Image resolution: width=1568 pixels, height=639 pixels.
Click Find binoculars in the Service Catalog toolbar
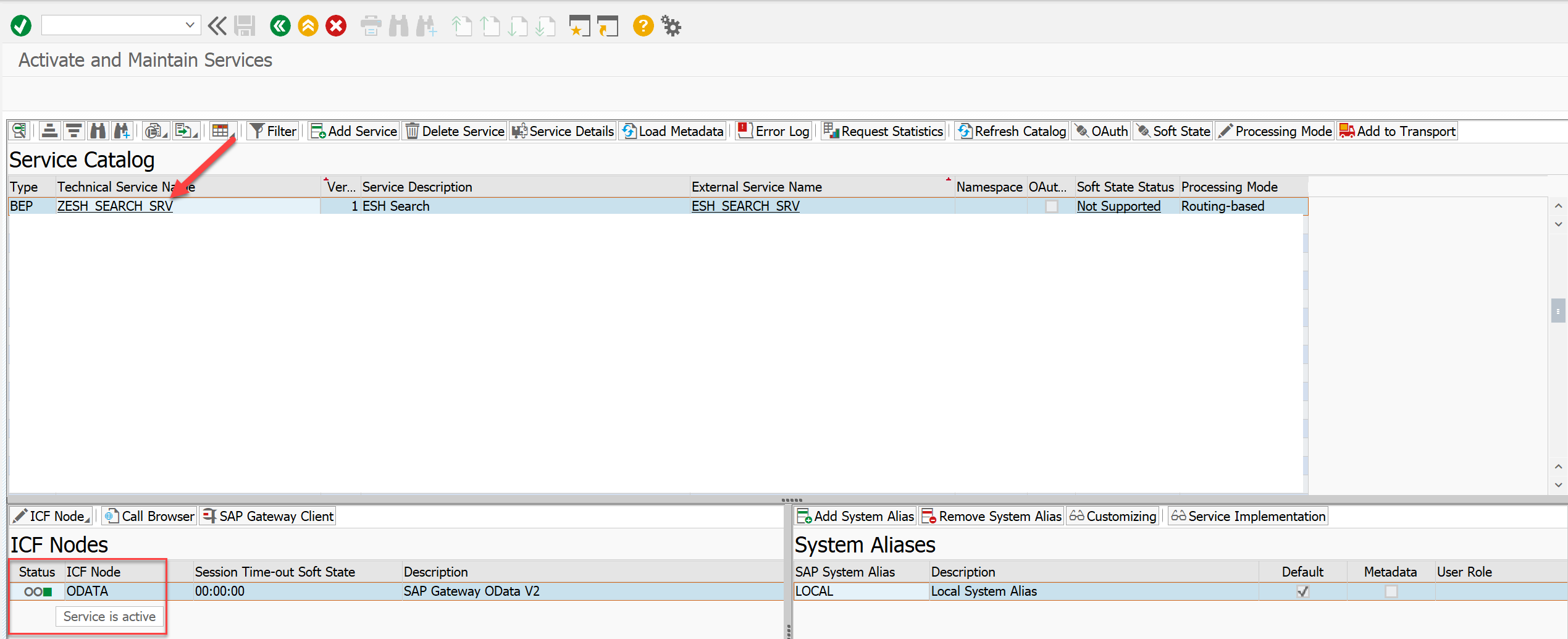coord(98,131)
